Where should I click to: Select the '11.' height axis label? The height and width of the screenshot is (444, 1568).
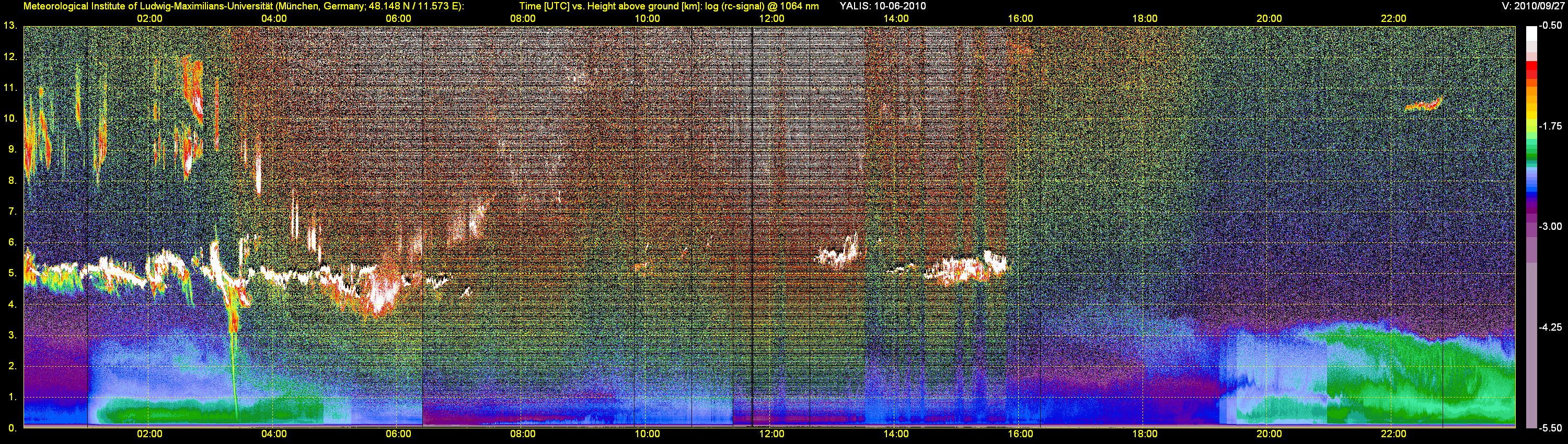(10, 88)
